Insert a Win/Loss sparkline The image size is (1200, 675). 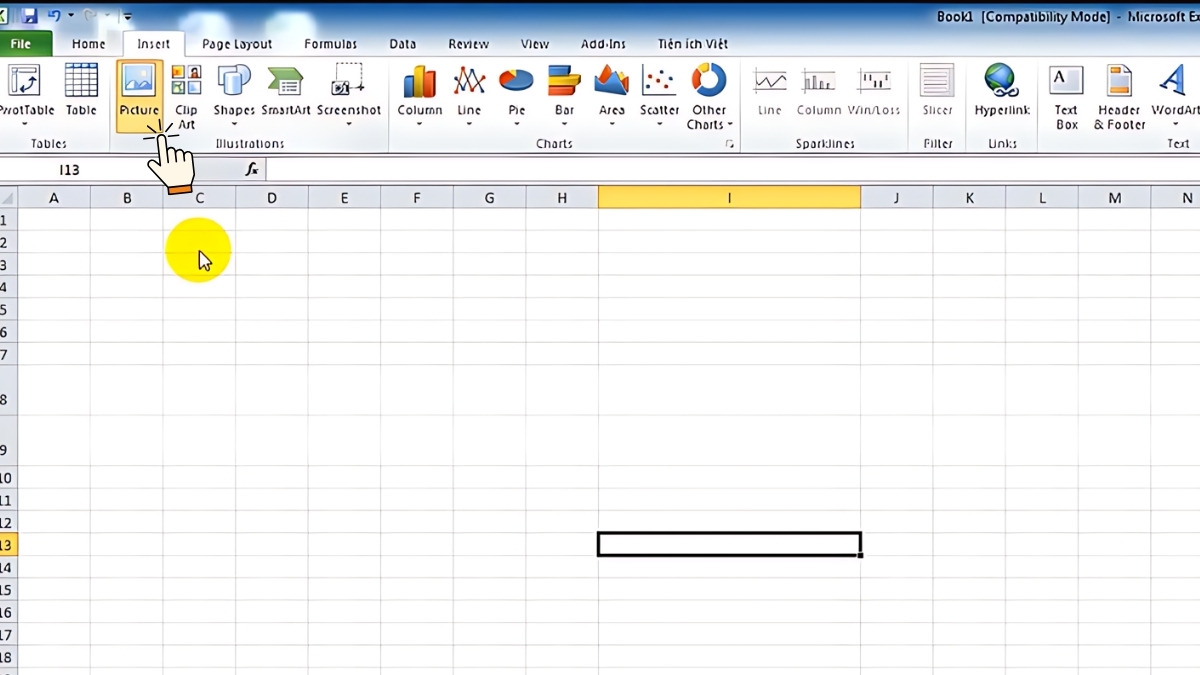[x=874, y=95]
